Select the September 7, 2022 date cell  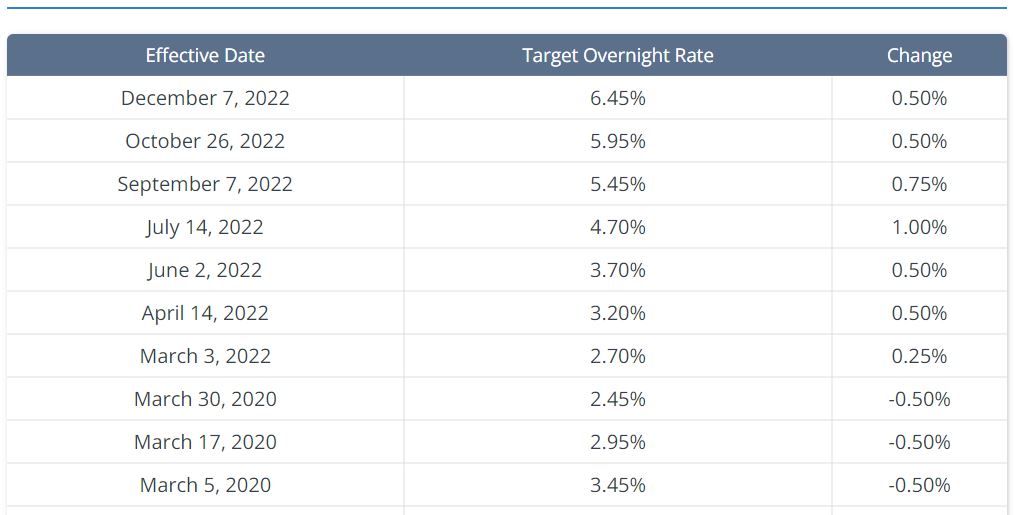205,184
